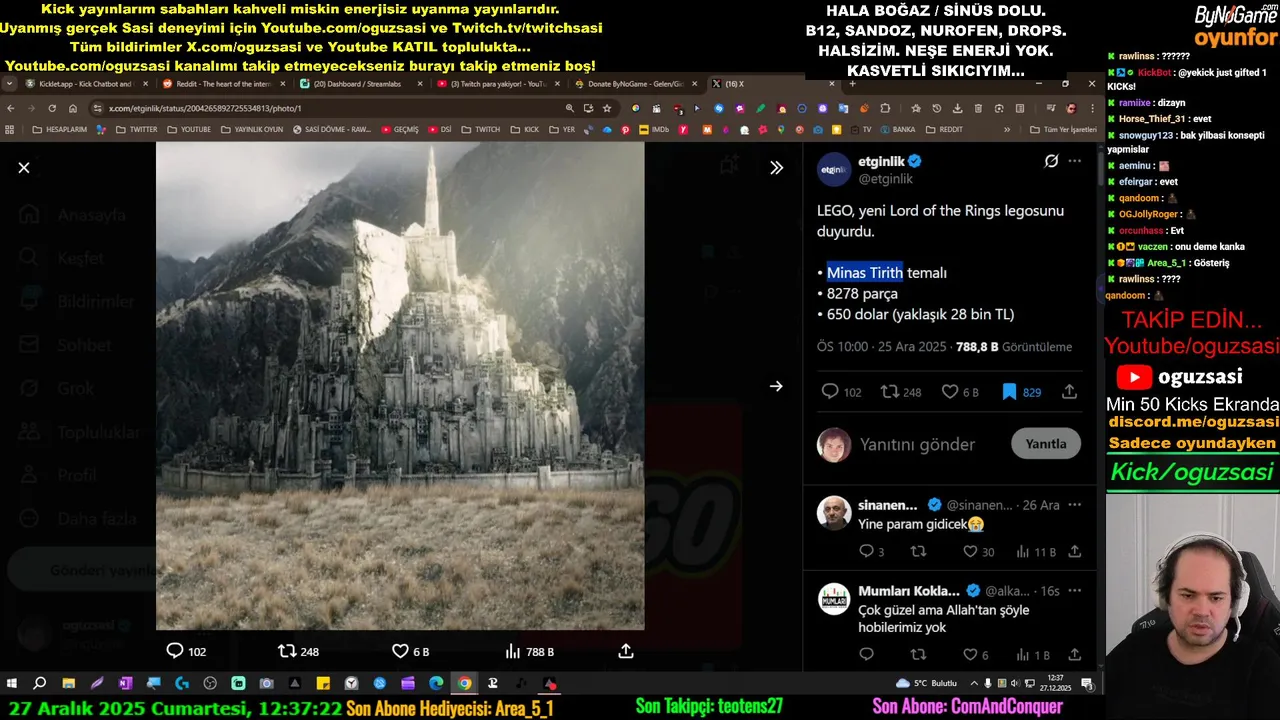Image resolution: width=1280 pixels, height=720 pixels.
Task: Open the TWITCH bookmarks folder
Action: point(480,130)
